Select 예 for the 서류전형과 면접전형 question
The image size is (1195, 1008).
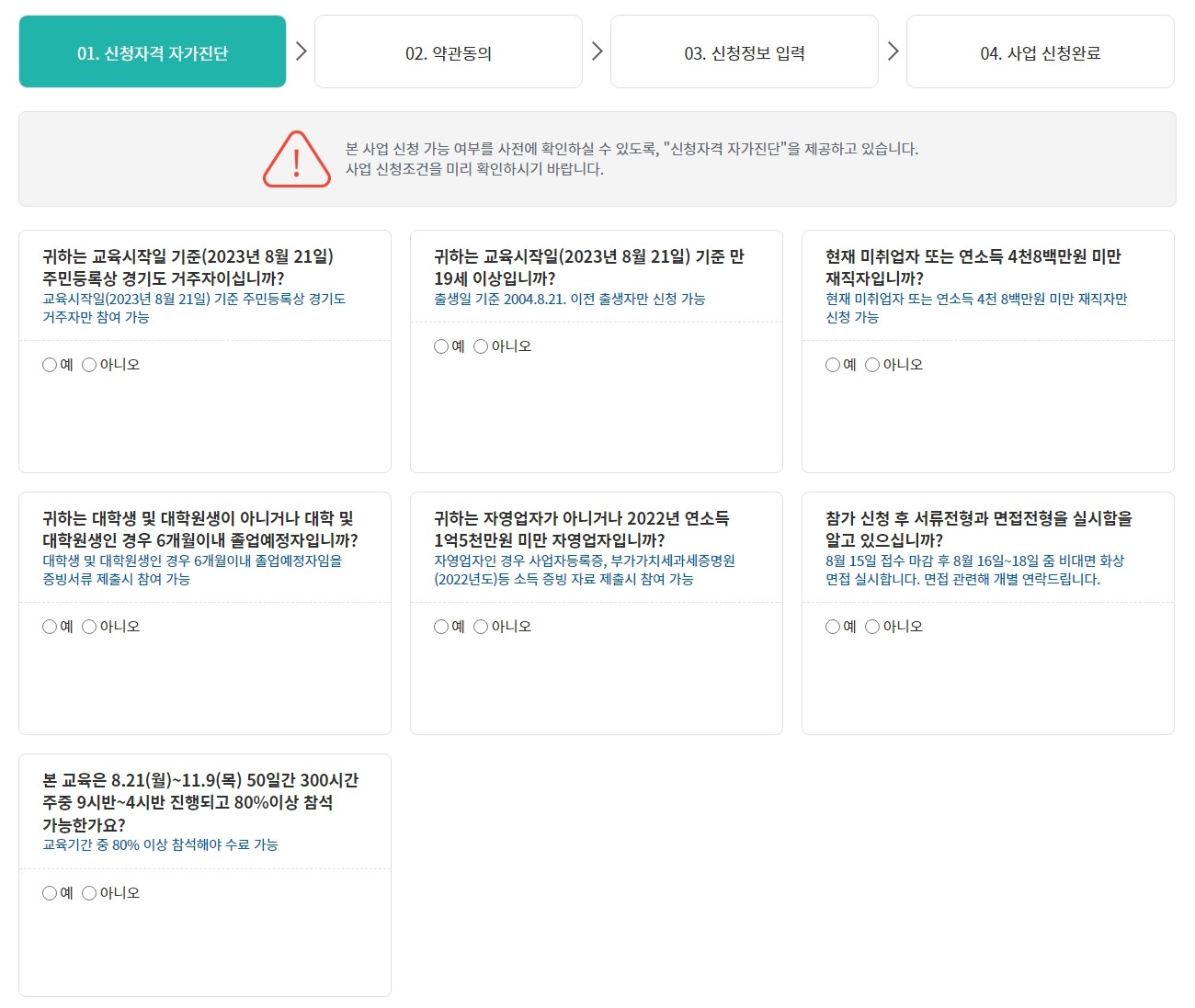(832, 627)
